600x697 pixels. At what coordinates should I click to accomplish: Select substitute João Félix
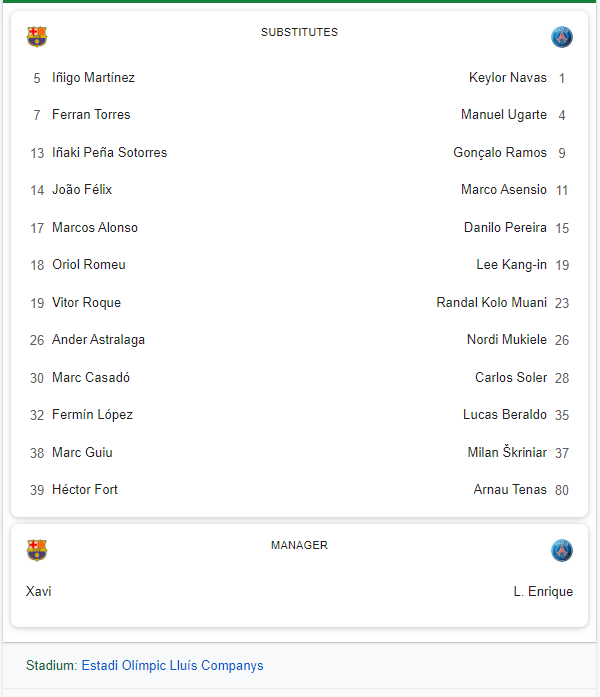[x=82, y=190]
